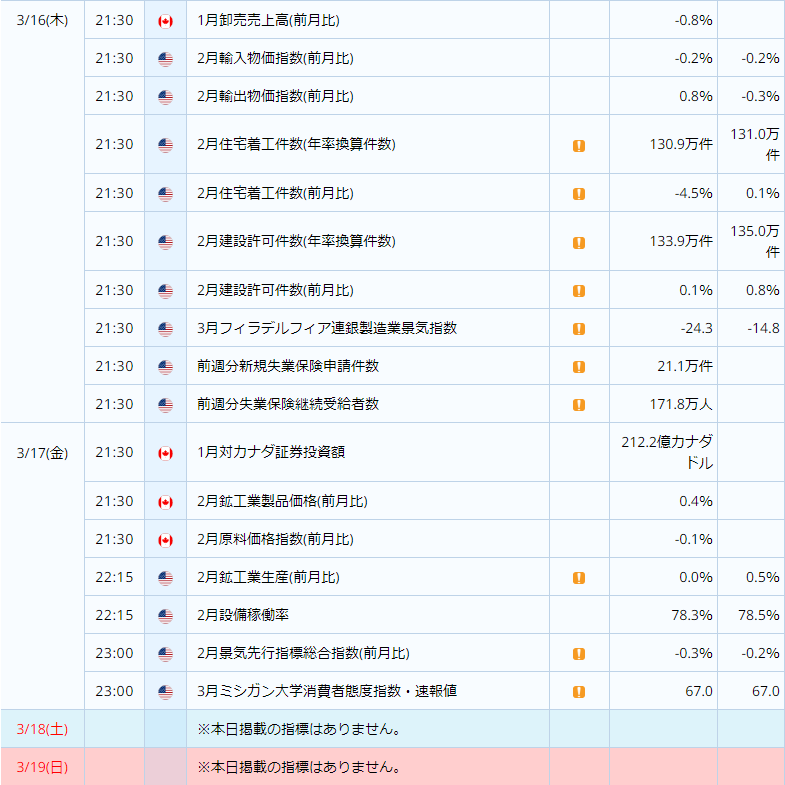Click the US flag beside 2月輸入物価指数(前月比)
The height and width of the screenshot is (785, 785).
pos(165,59)
